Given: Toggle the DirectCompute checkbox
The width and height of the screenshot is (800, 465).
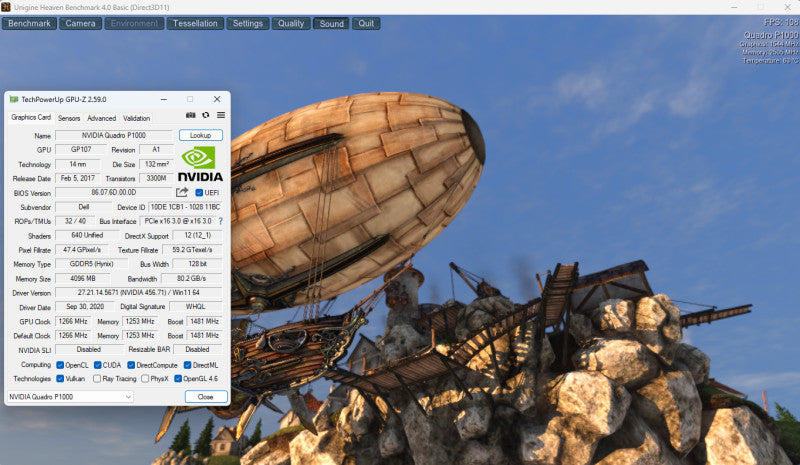Looking at the screenshot, I should [131, 365].
